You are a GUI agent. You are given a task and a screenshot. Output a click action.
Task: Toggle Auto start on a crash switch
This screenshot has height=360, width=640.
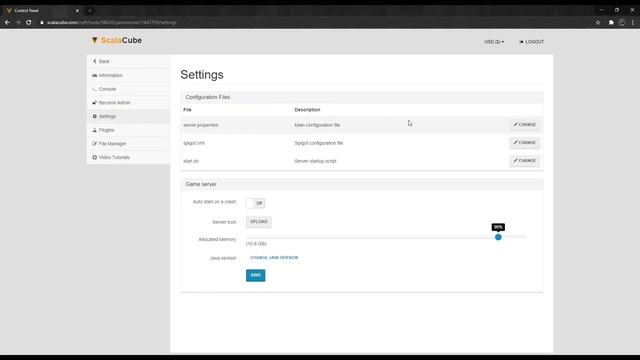[256, 203]
